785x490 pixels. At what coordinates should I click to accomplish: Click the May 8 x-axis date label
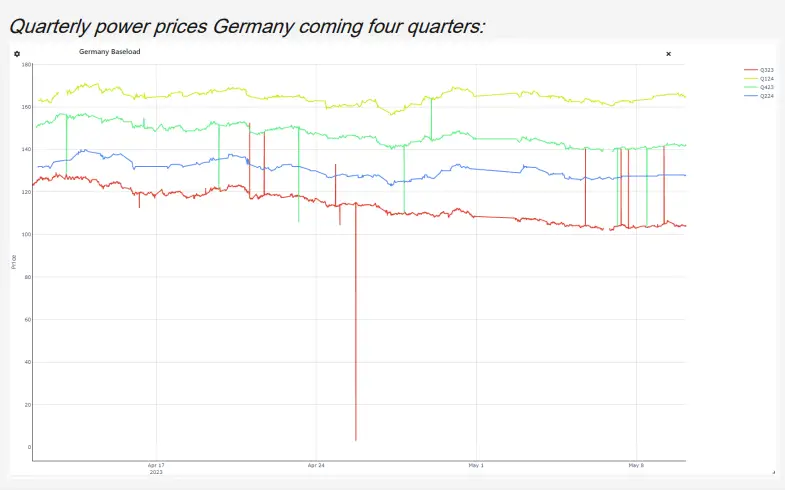636,466
